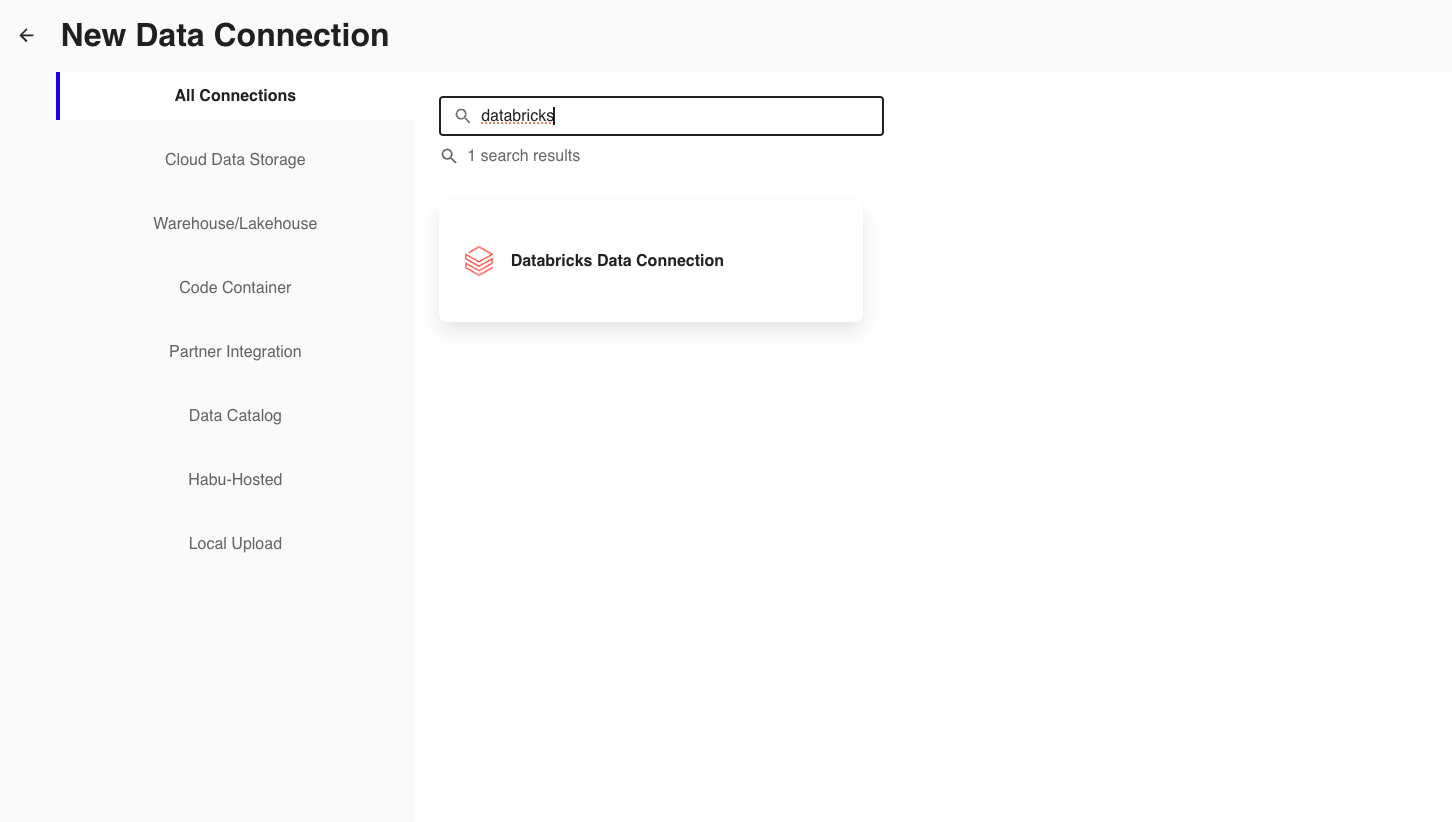
Task: Filter by Partner Integration
Action: pyautogui.click(x=235, y=352)
